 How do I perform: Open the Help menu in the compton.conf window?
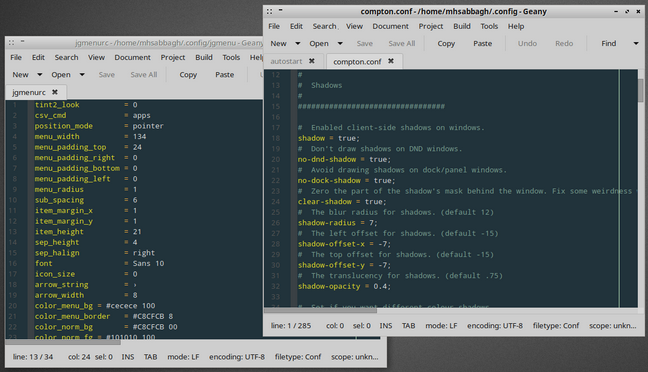pos(516,26)
